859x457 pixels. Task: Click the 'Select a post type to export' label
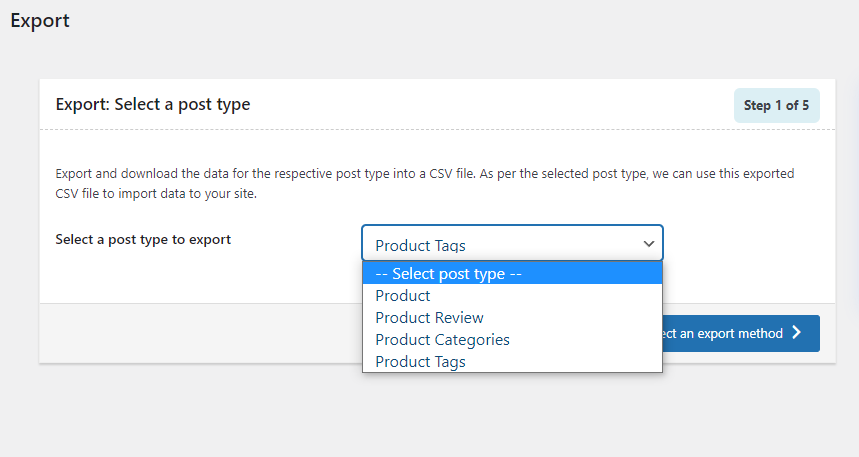(x=143, y=240)
